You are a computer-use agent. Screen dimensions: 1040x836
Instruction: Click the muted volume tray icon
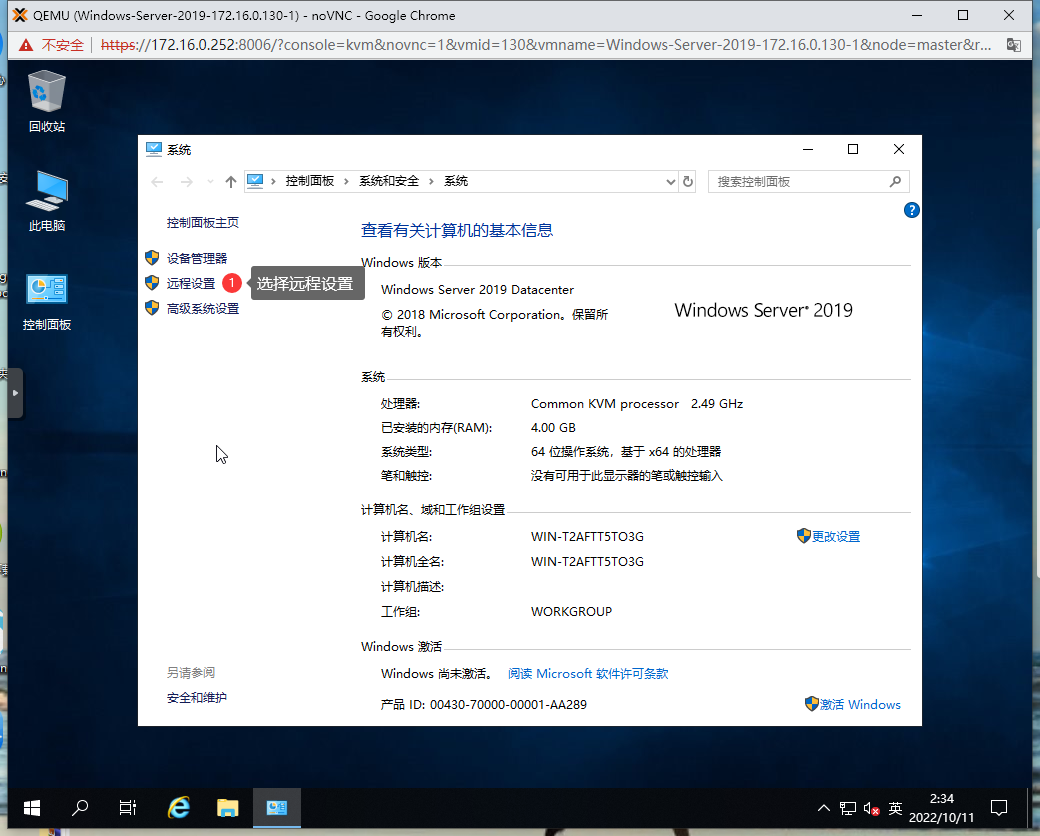click(x=872, y=808)
